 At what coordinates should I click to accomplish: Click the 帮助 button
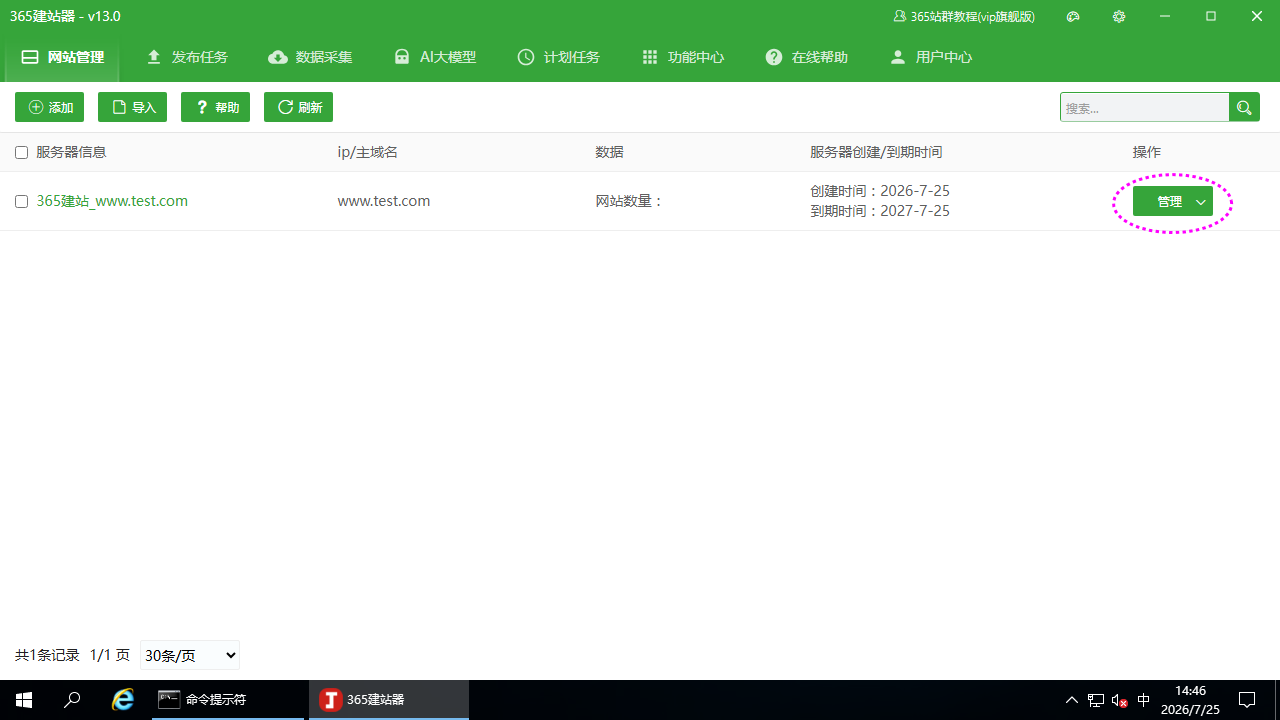point(215,107)
